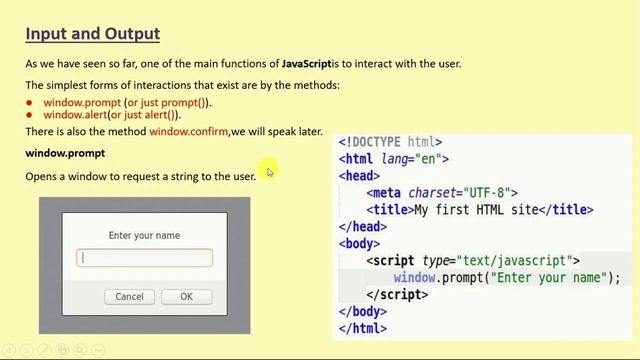Viewport: 640px width, 360px height.
Task: Click the closing '</html>' tag in the code
Action: tap(362, 329)
